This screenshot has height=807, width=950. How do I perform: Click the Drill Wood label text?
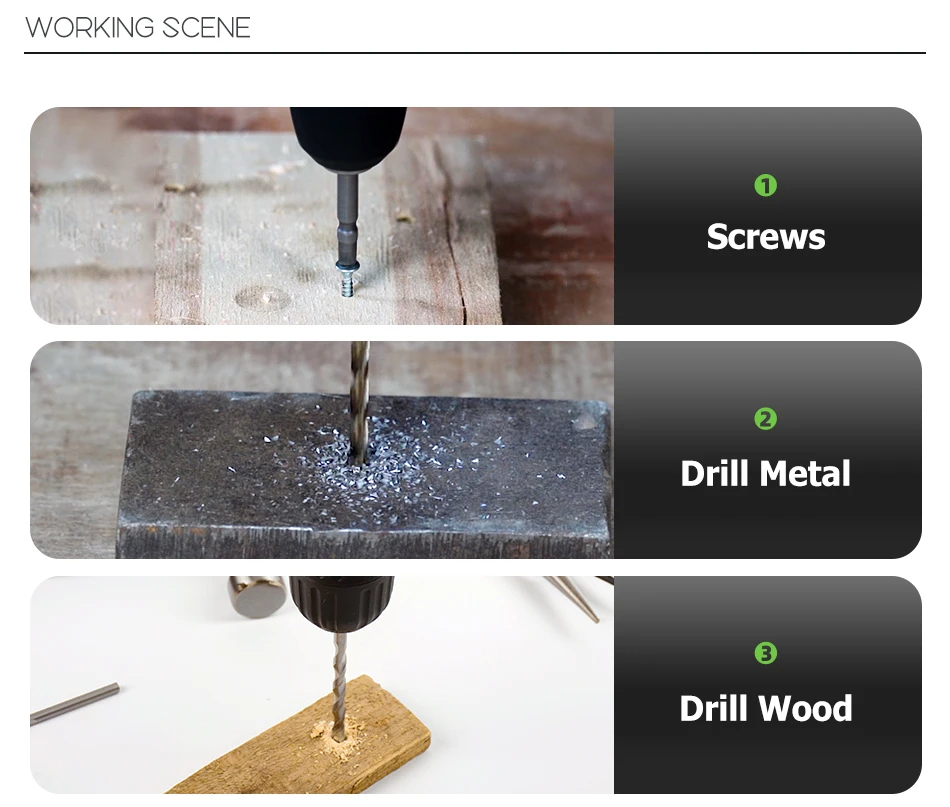765,708
